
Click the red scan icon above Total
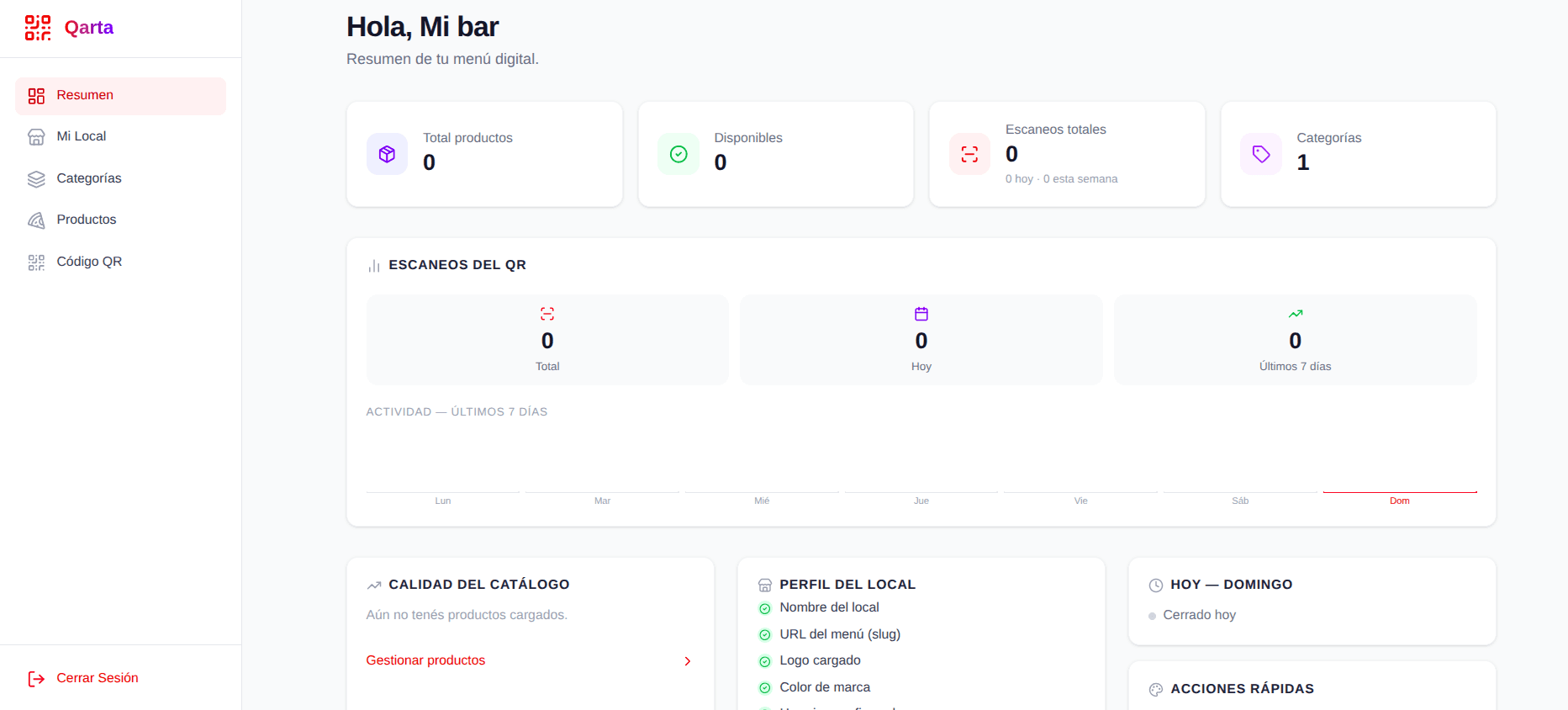point(547,314)
